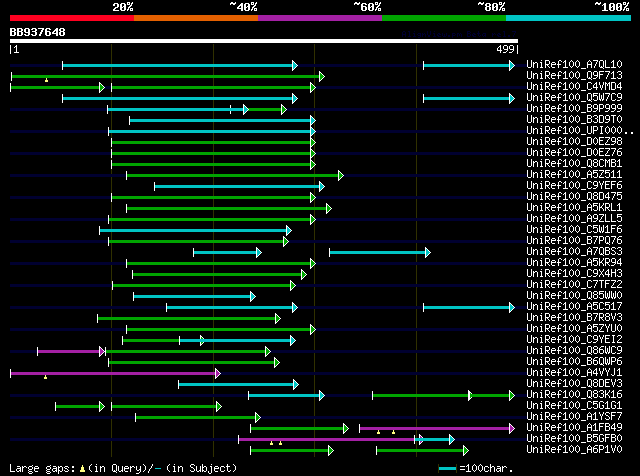Click the purple ~60% identity legend segment
This screenshot has height=476, width=640.
click(320, 18)
